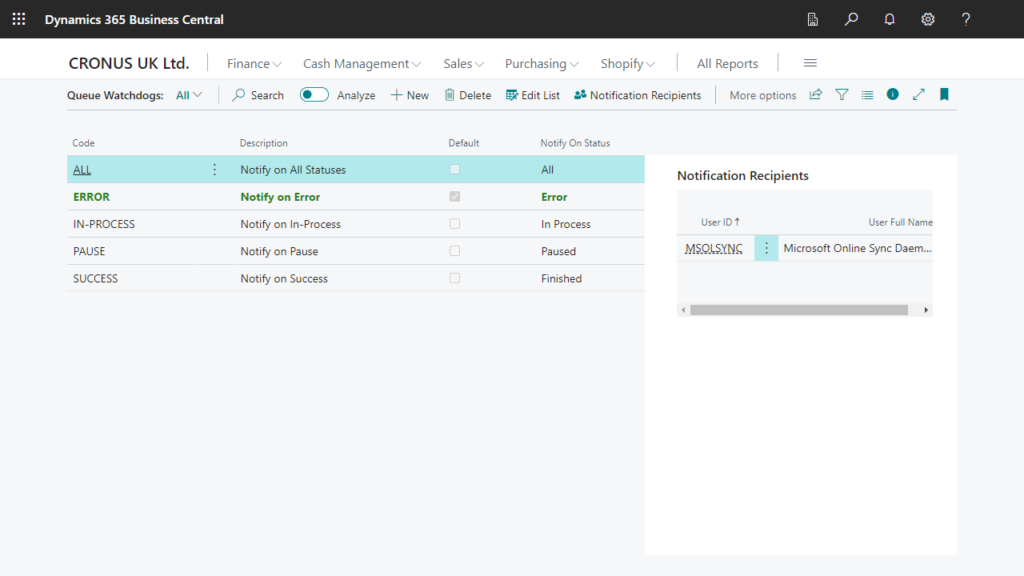Screen dimensions: 1024x576
Task: Open the app launcher waffle icon
Action: point(19,19)
